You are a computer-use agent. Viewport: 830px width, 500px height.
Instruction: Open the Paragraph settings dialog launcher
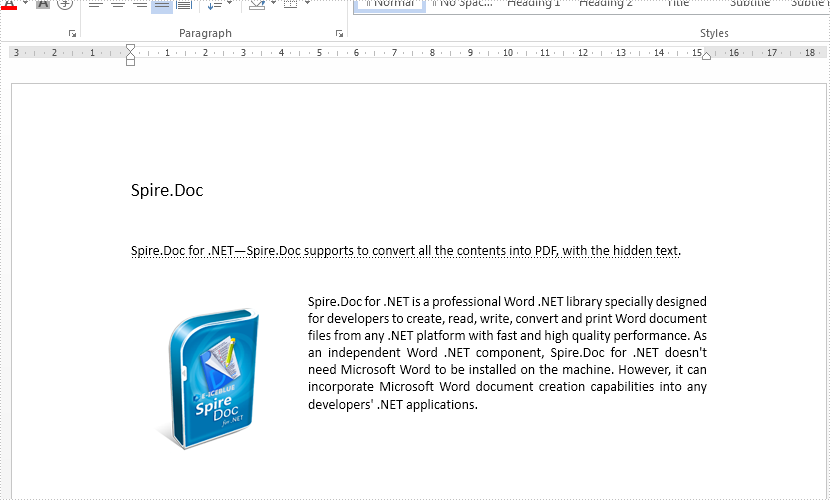click(339, 34)
